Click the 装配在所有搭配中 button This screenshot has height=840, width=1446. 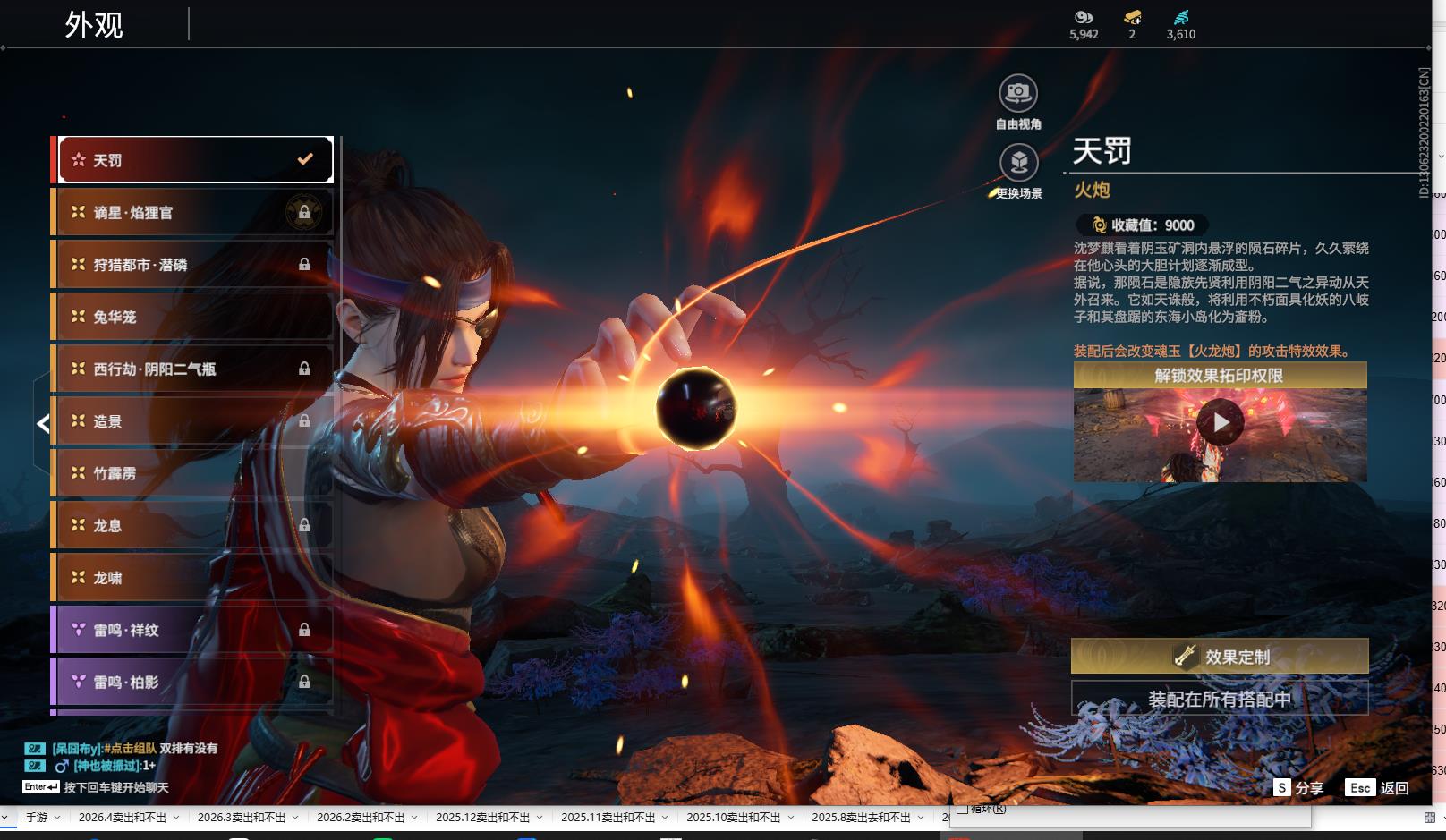point(1220,699)
